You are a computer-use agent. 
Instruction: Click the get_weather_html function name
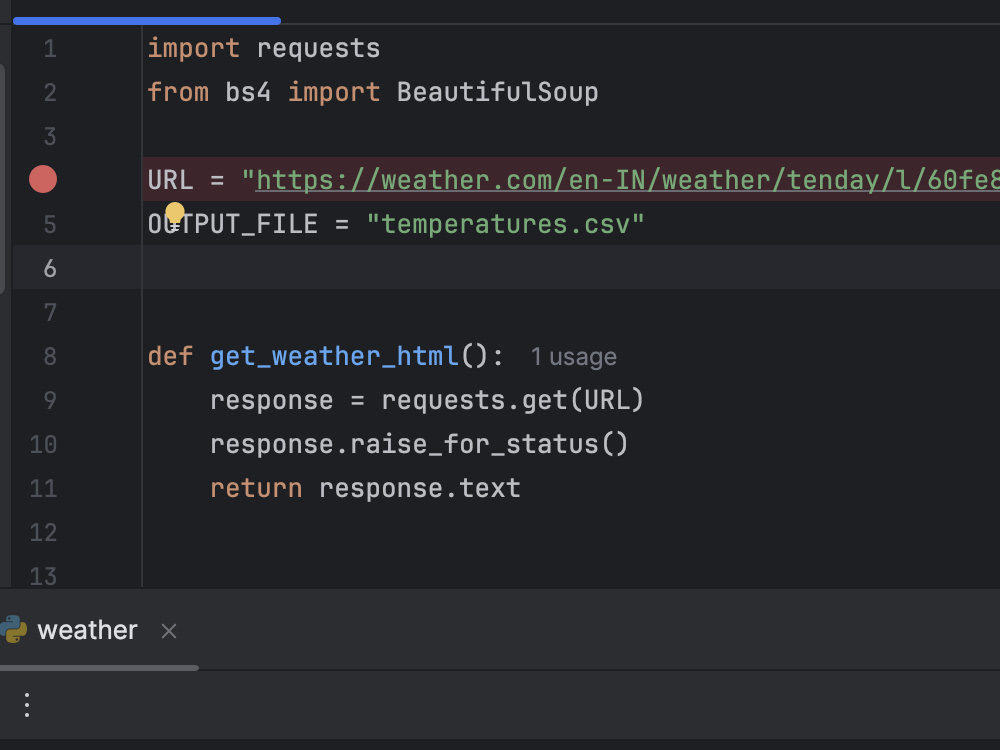(334, 356)
